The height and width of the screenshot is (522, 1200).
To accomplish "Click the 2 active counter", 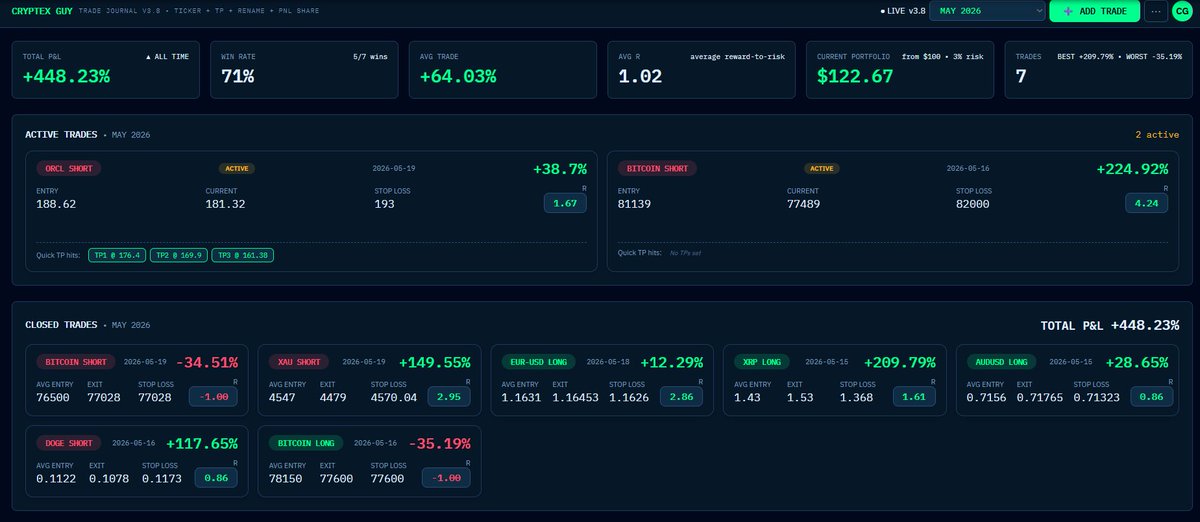I will 1158,133.
